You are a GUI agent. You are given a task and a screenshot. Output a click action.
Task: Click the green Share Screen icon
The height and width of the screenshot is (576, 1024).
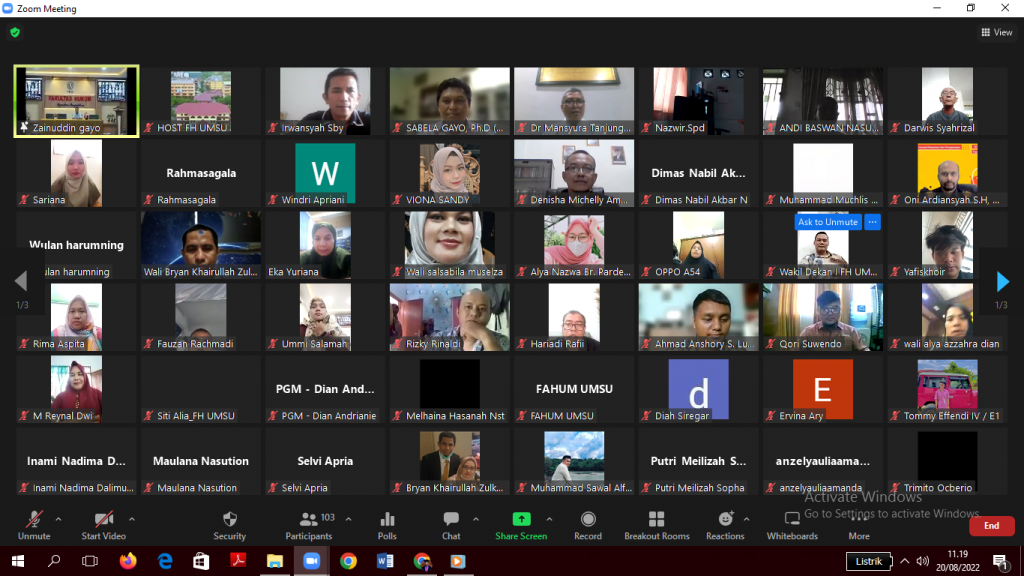coord(521,520)
